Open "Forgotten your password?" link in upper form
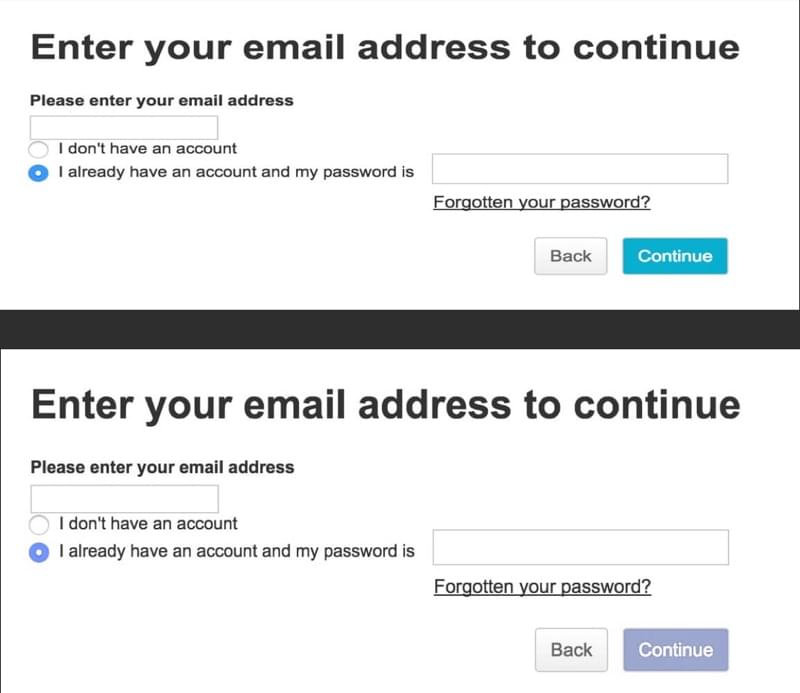 coord(541,202)
